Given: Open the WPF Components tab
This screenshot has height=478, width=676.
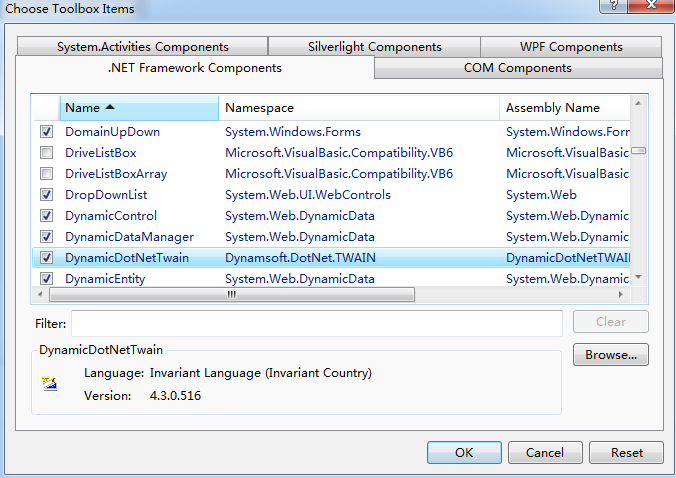Looking at the screenshot, I should [570, 47].
